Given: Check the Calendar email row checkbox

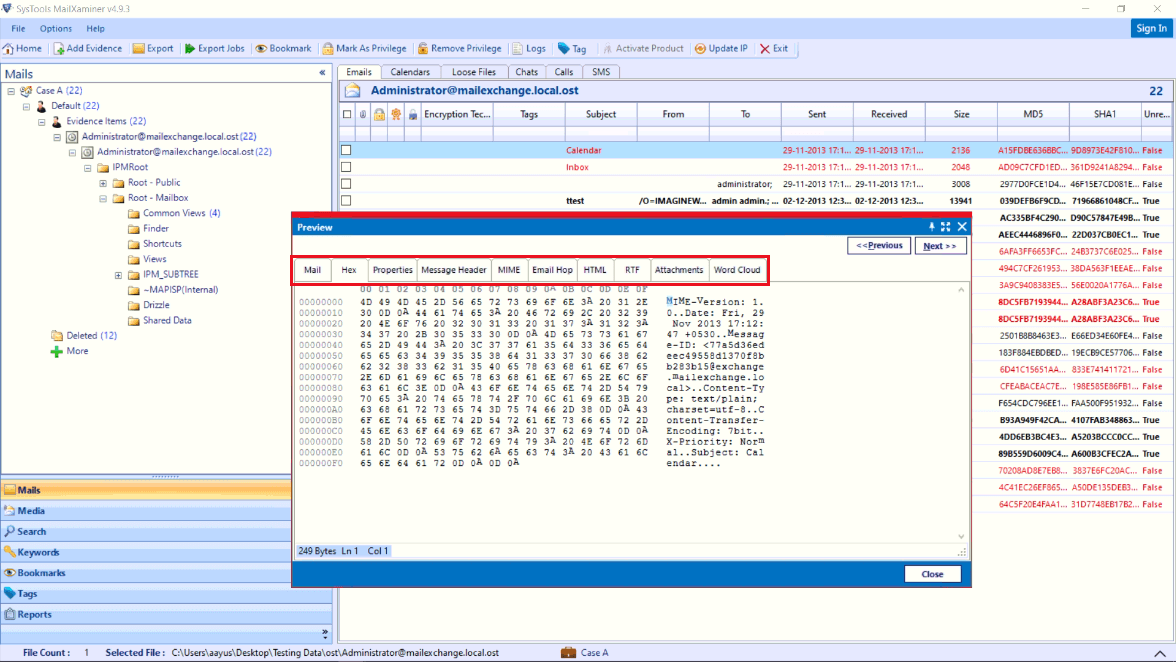Looking at the screenshot, I should point(346,150).
